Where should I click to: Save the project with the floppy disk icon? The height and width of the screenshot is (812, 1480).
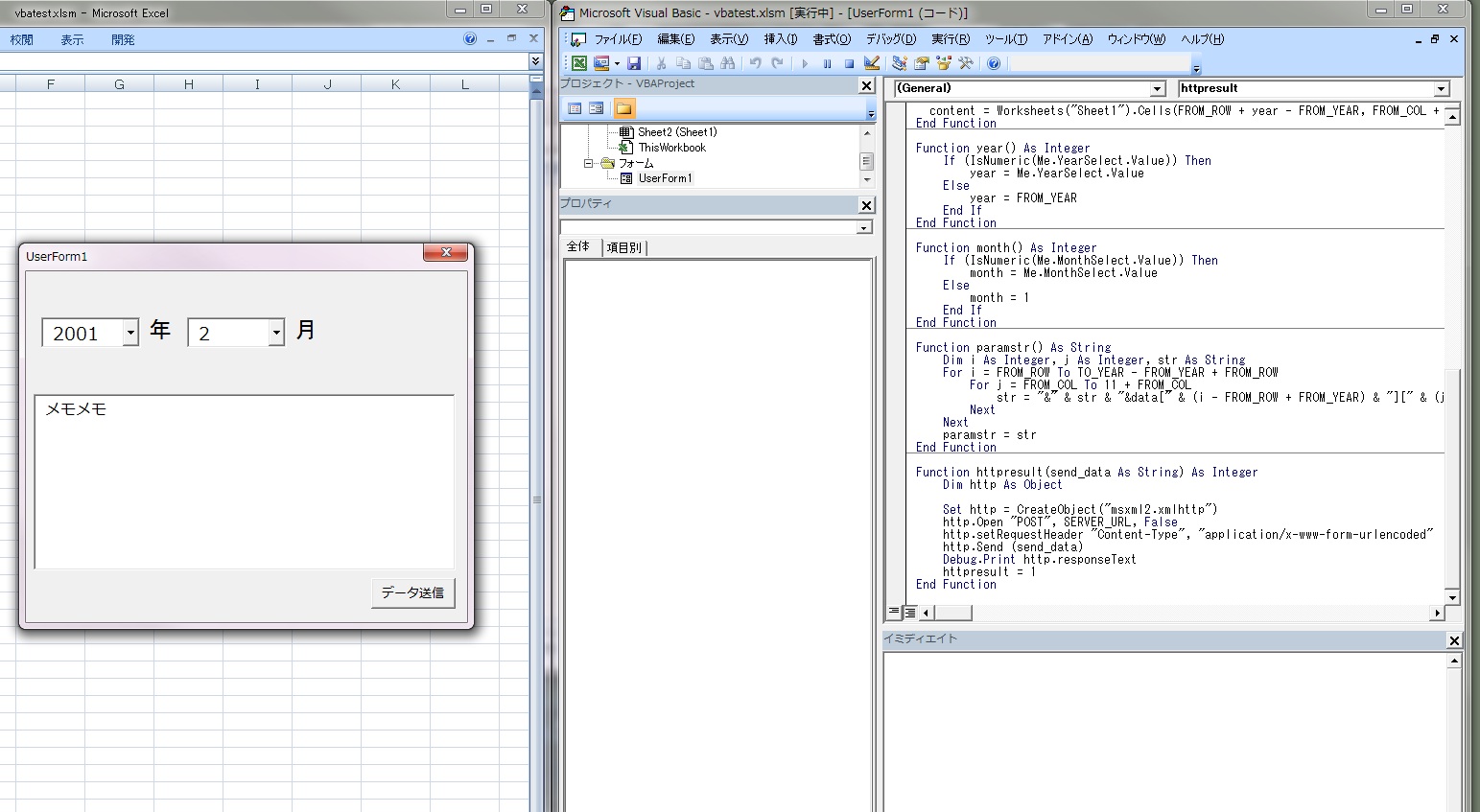click(x=633, y=63)
